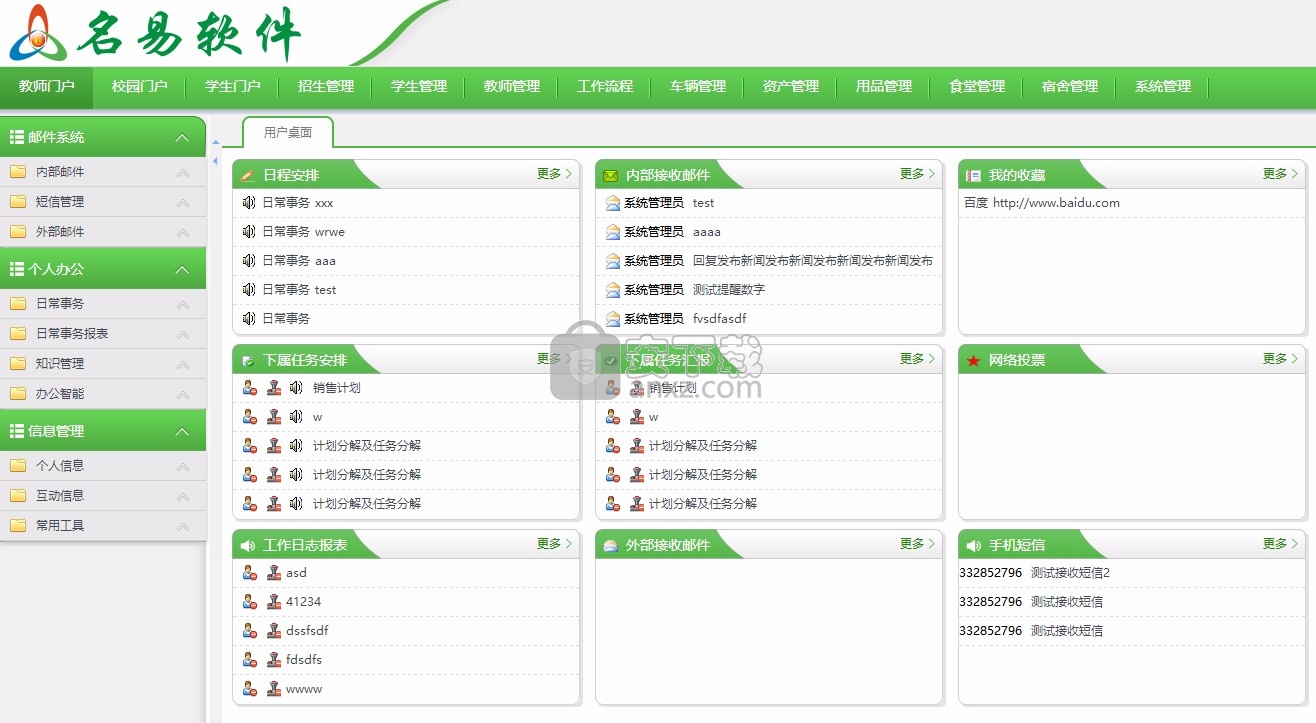
Task: Open the 系统管理 menu
Action: point(1163,87)
